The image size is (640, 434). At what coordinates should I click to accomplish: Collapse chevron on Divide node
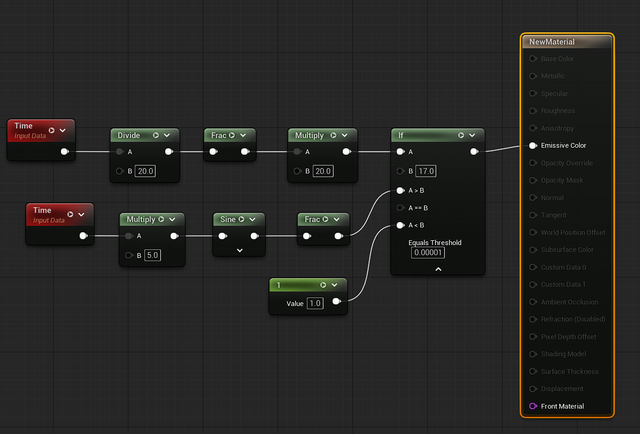167,135
